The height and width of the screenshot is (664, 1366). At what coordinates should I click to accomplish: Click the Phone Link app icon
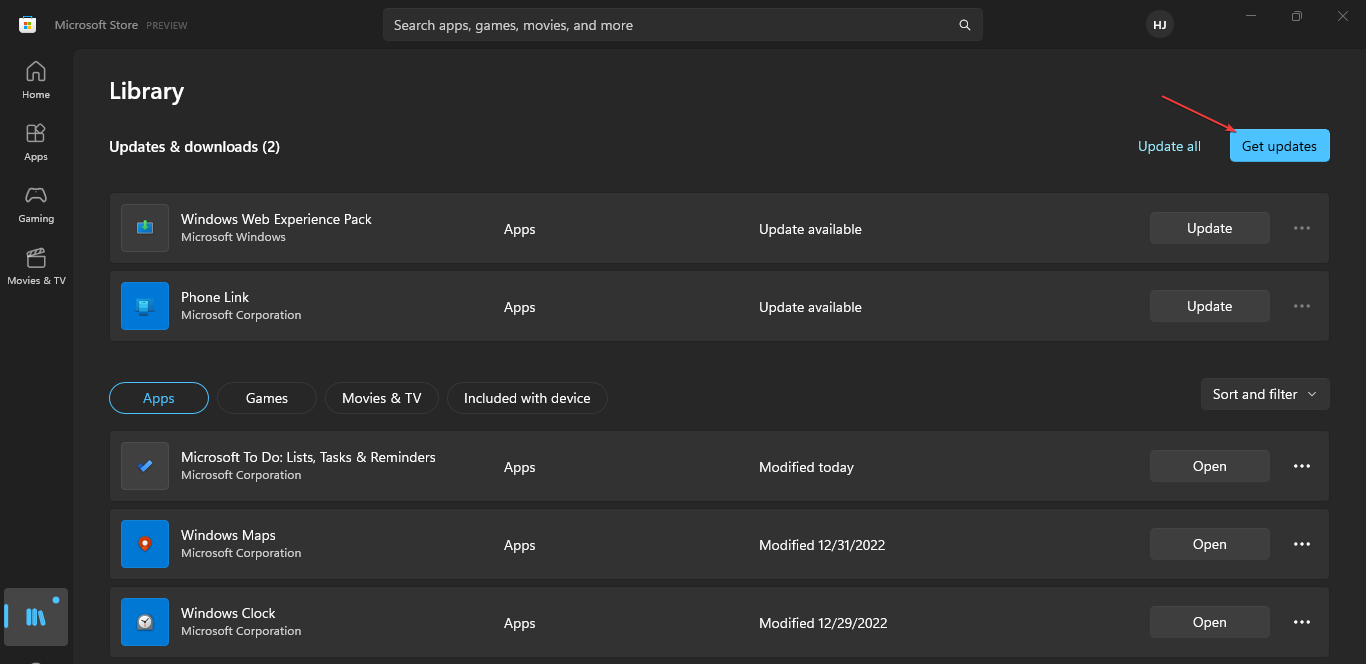click(144, 305)
